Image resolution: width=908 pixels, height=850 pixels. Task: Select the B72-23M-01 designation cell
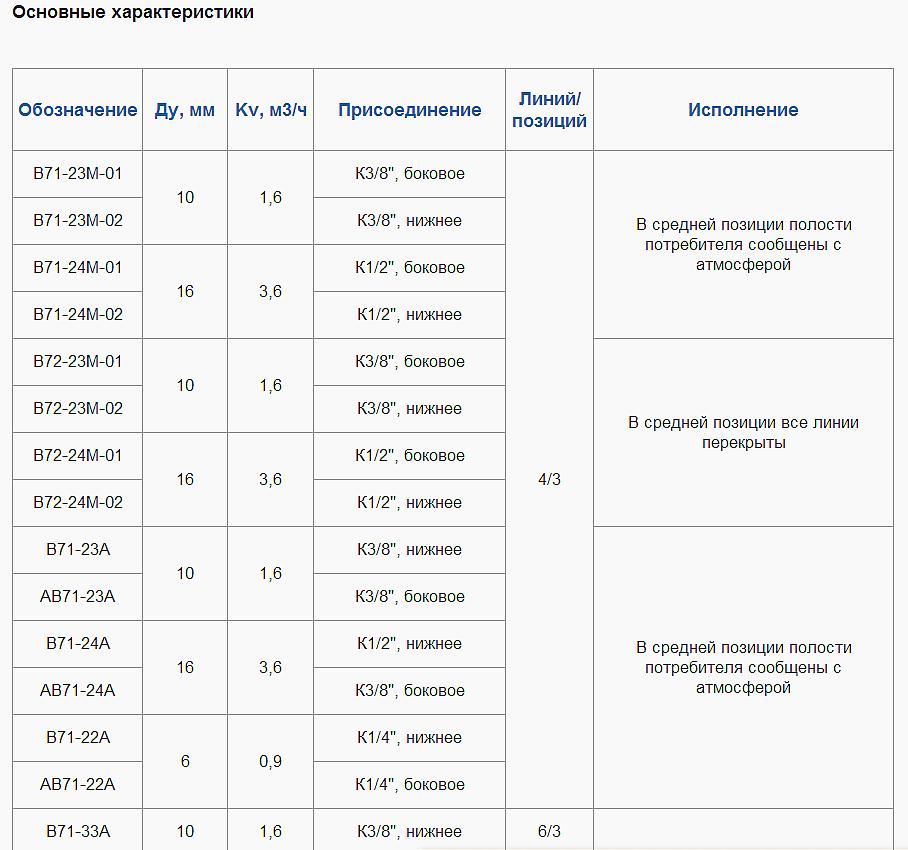[75, 362]
